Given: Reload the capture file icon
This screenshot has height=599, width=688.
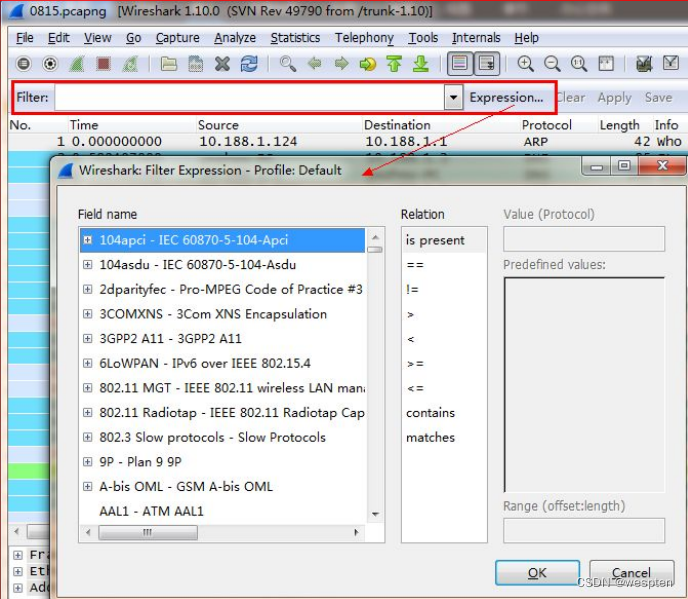Looking at the screenshot, I should click(249, 64).
